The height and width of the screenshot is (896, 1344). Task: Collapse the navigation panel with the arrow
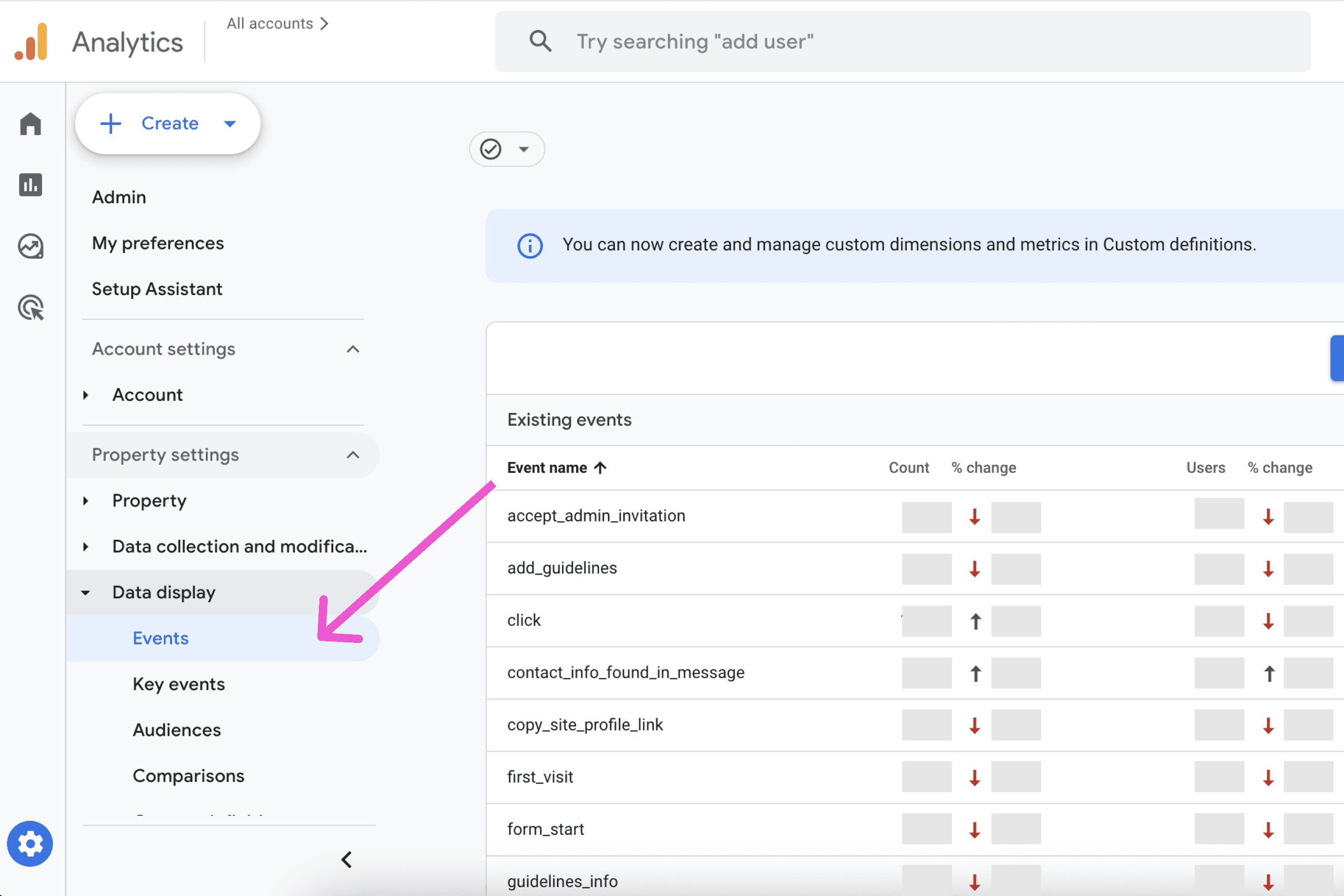pos(346,859)
